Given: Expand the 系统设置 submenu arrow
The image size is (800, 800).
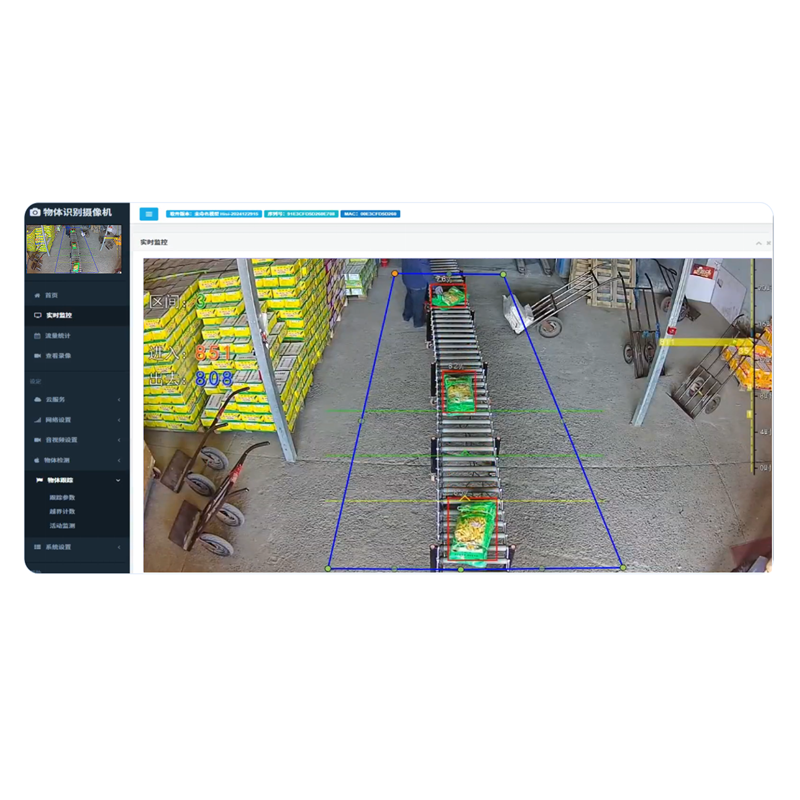Looking at the screenshot, I should 119,547.
